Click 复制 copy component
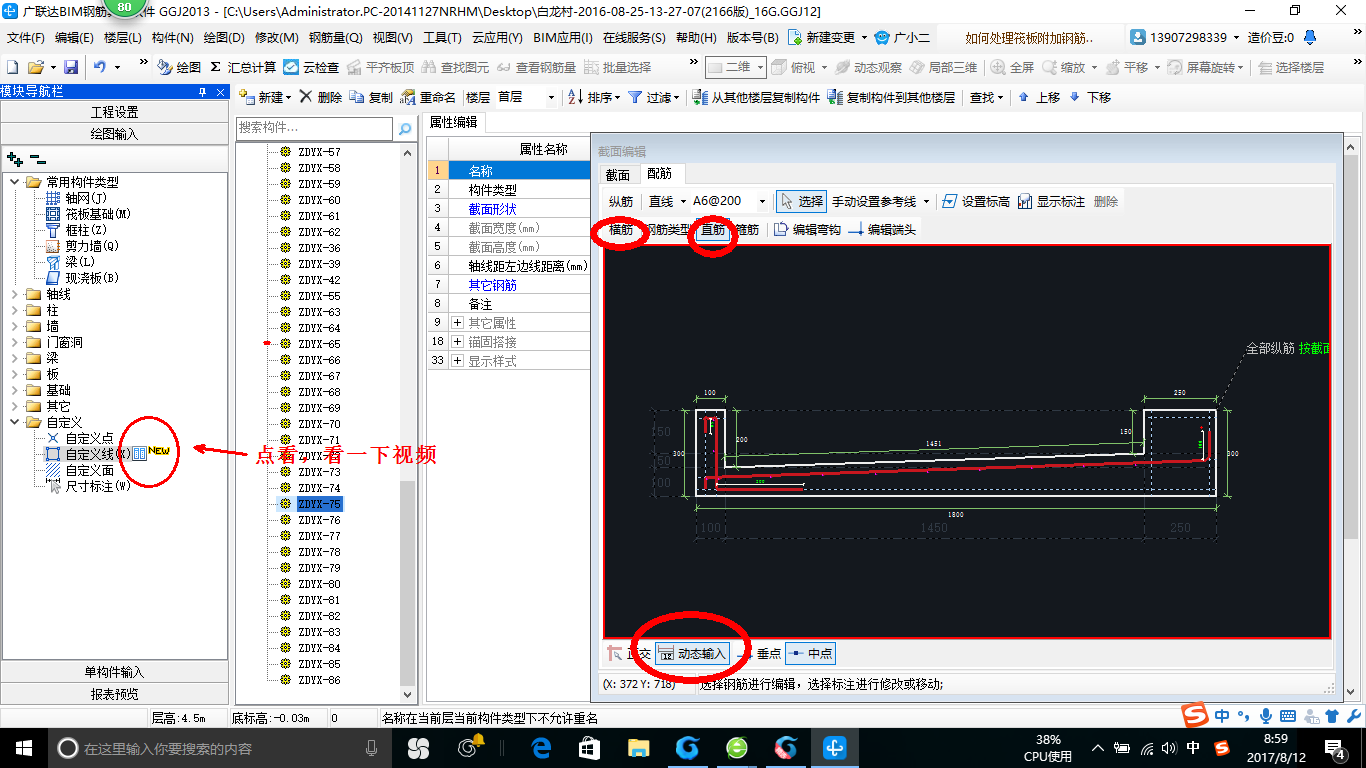Image resolution: width=1366 pixels, height=768 pixels. click(x=372, y=97)
